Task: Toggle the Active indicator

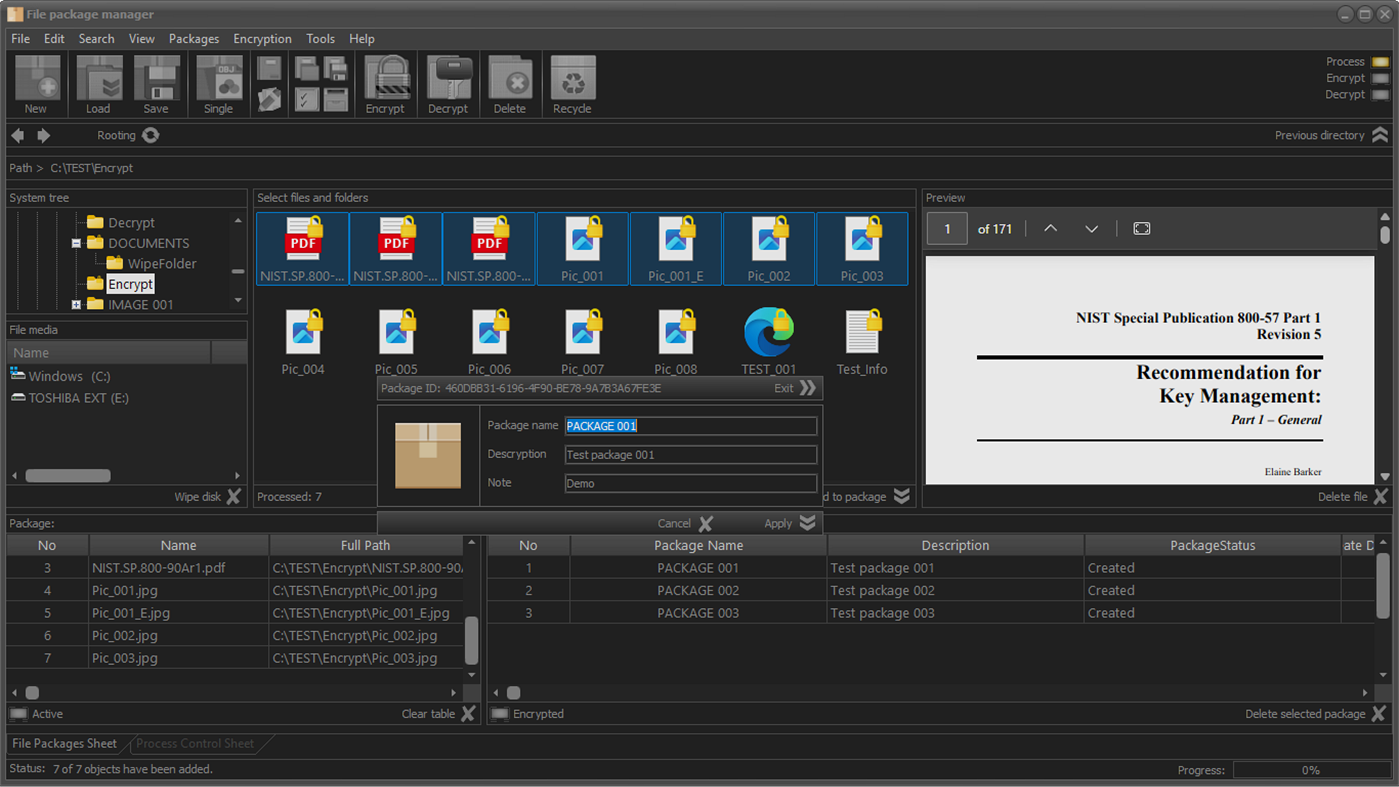Action: pos(18,713)
